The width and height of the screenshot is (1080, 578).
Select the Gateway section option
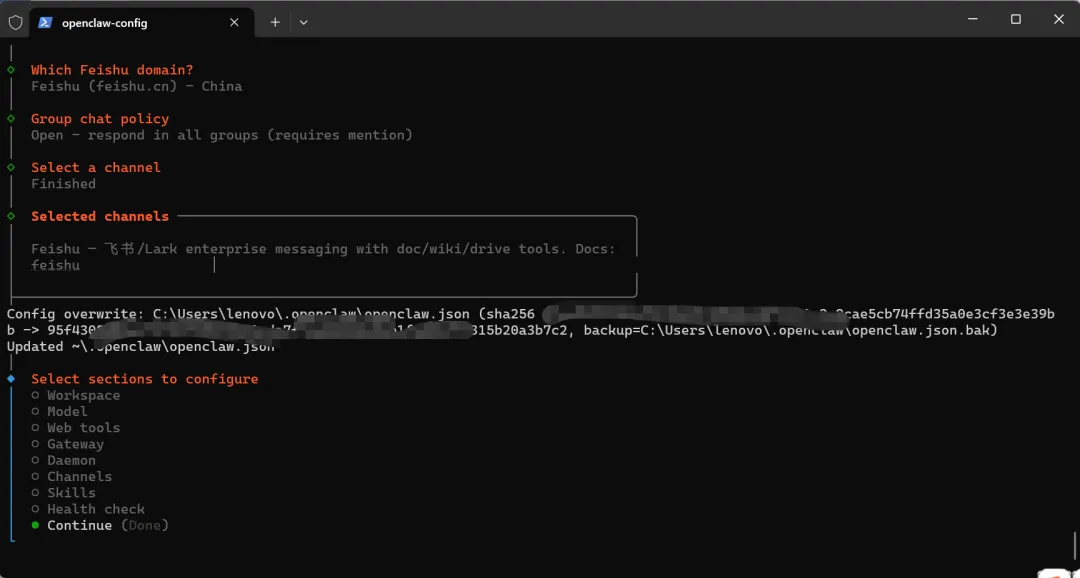pyautogui.click(x=68, y=444)
